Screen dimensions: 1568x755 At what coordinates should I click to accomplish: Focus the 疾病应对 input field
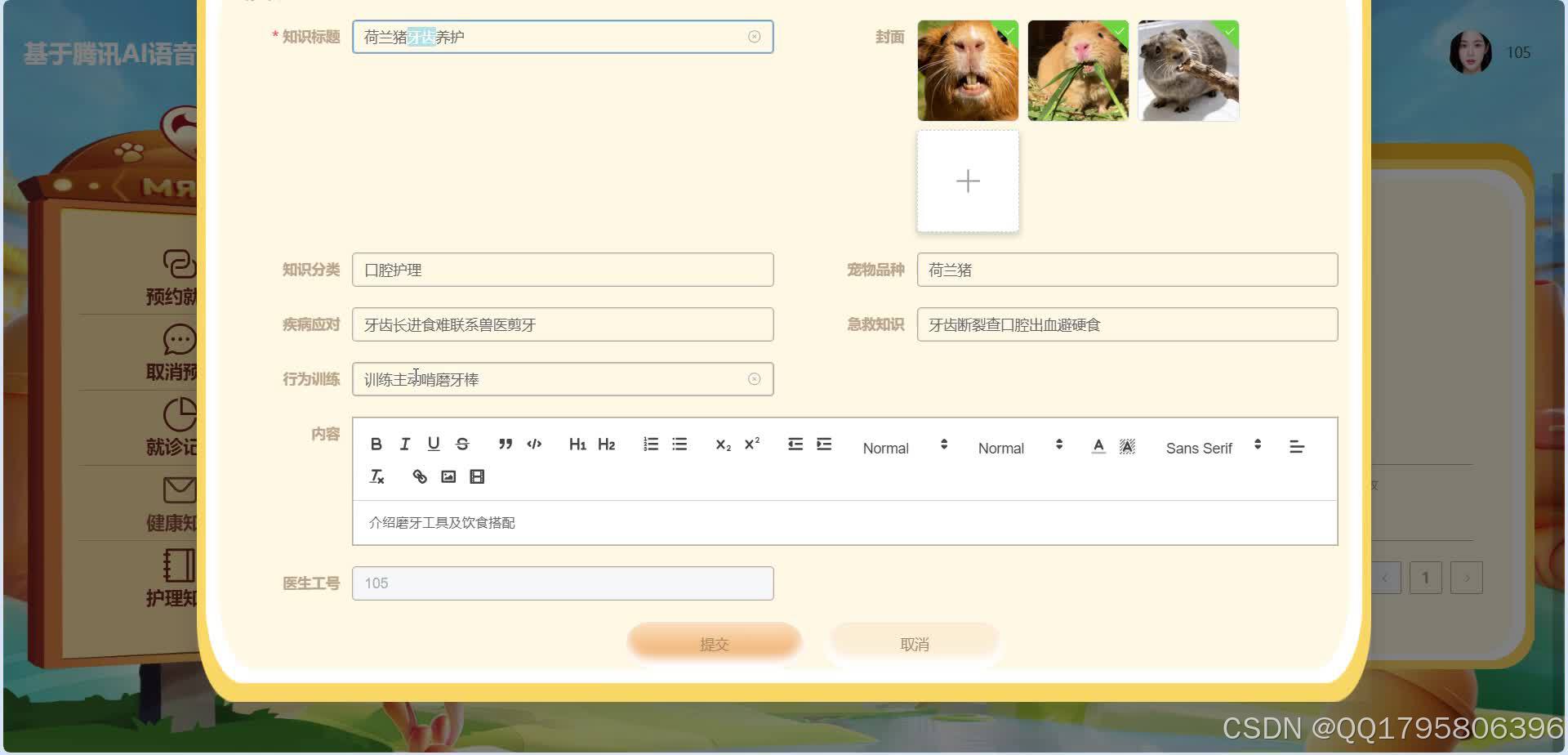(563, 324)
